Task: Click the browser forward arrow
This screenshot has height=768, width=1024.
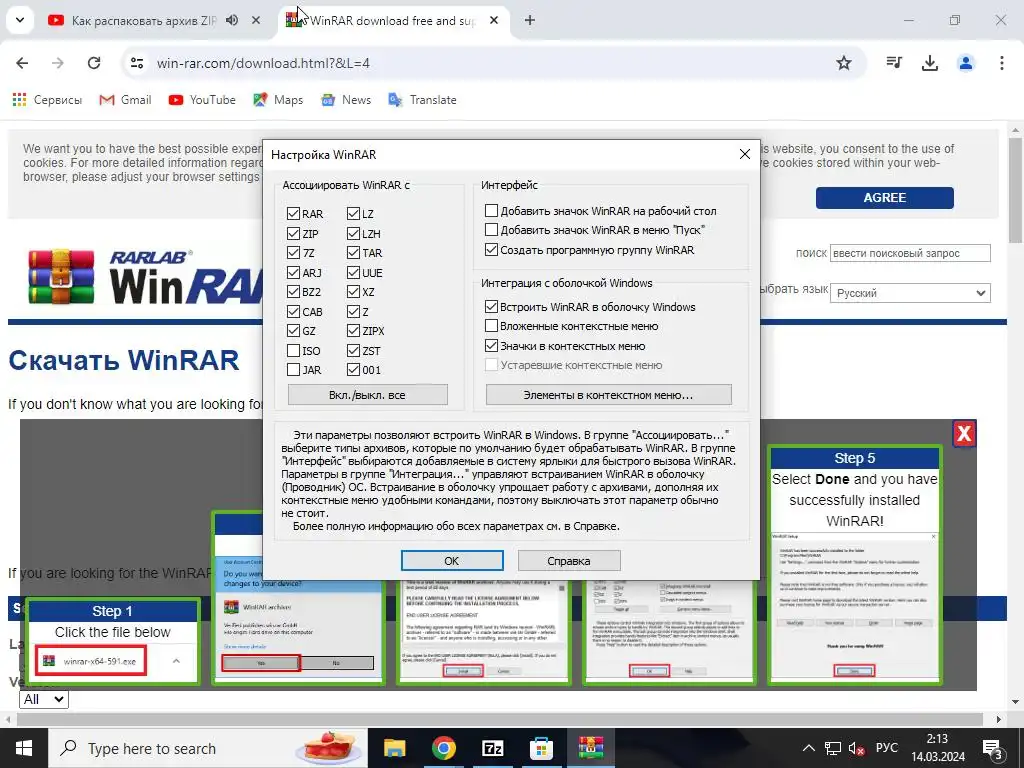Action: tap(58, 63)
